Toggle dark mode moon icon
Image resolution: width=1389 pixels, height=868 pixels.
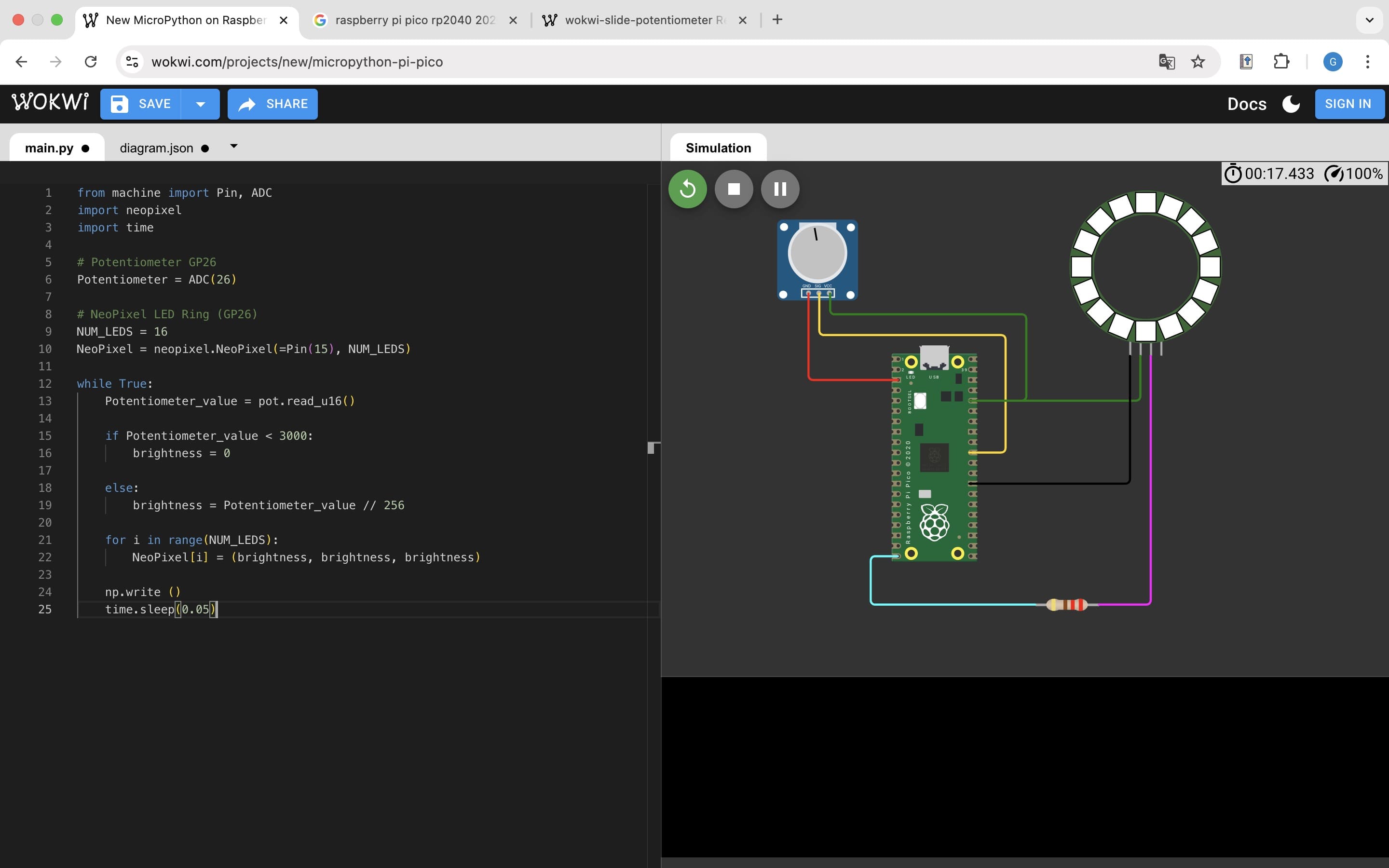(x=1291, y=104)
